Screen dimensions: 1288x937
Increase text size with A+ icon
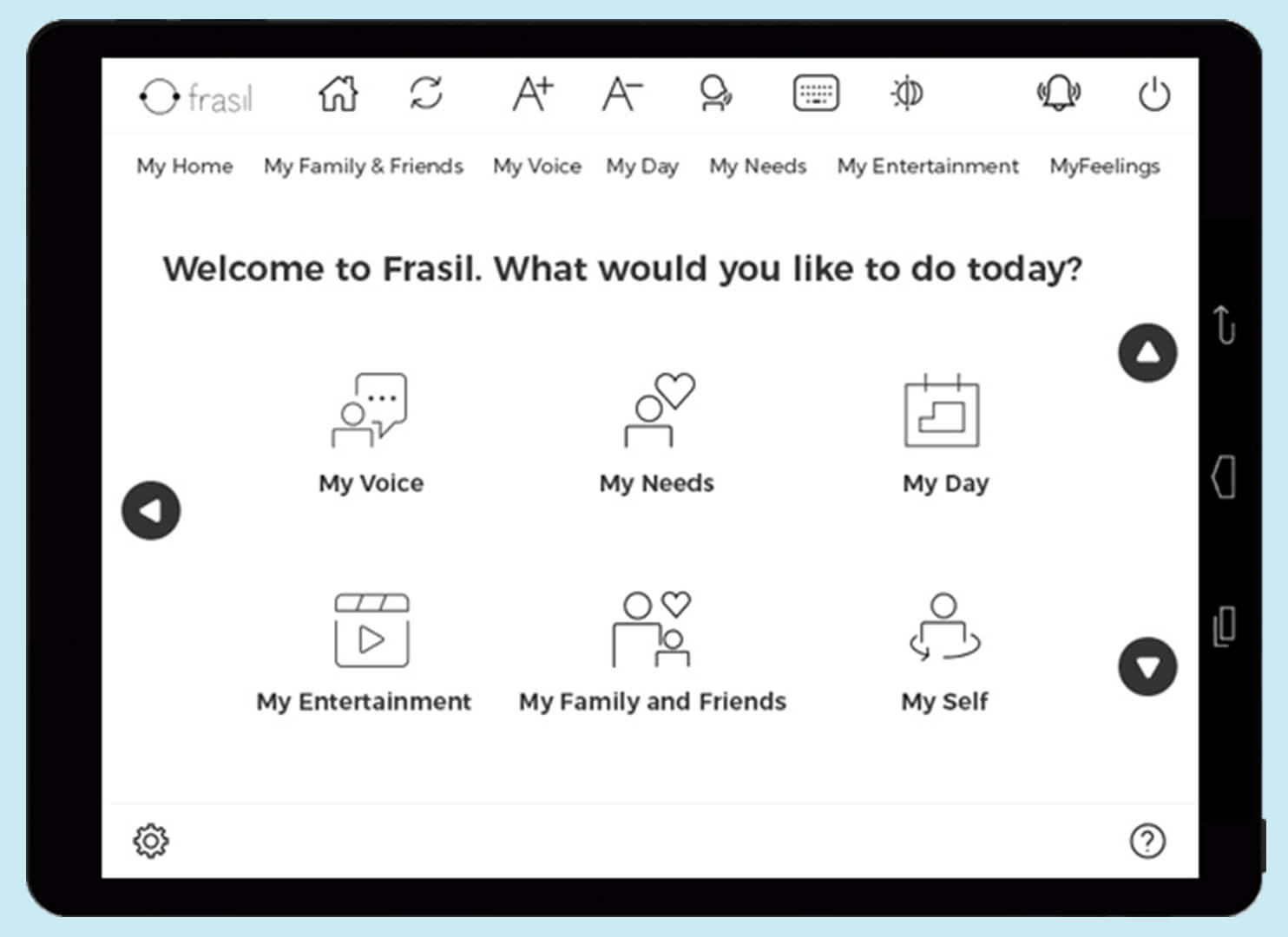532,94
